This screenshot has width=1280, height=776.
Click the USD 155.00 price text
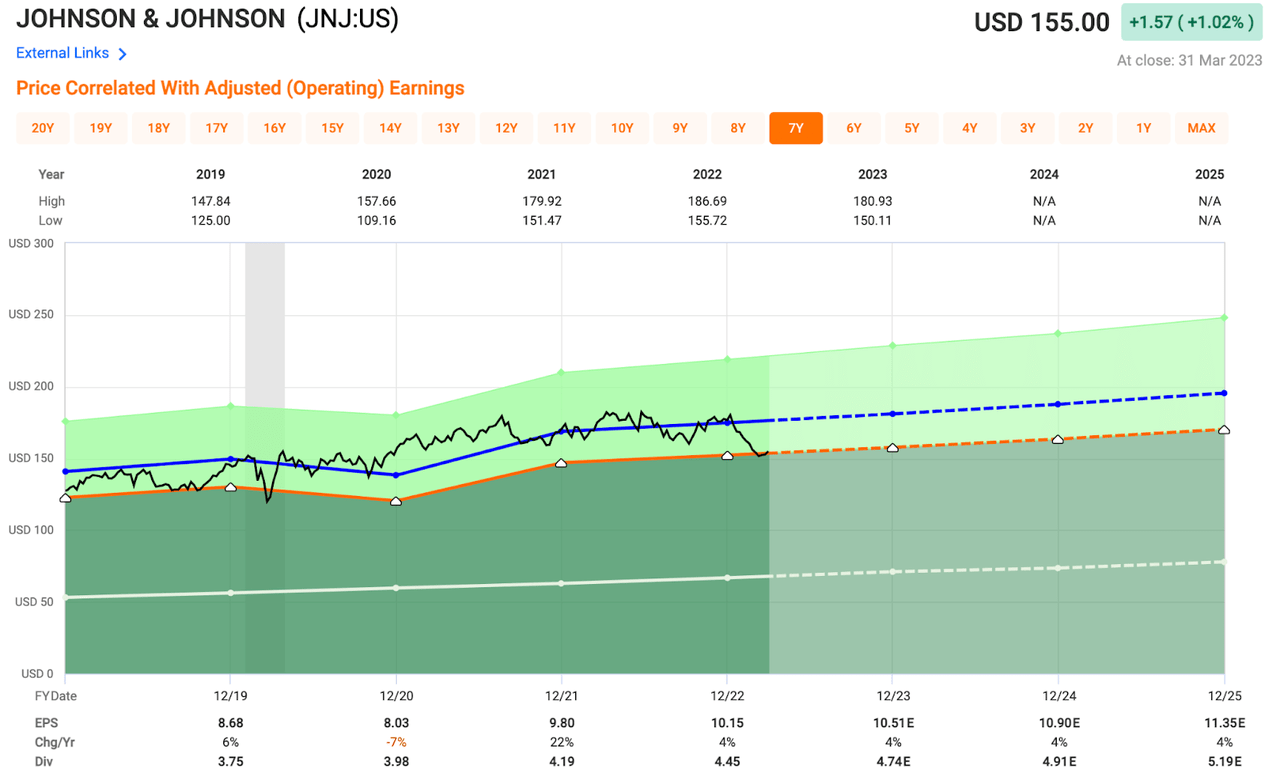click(x=1042, y=23)
